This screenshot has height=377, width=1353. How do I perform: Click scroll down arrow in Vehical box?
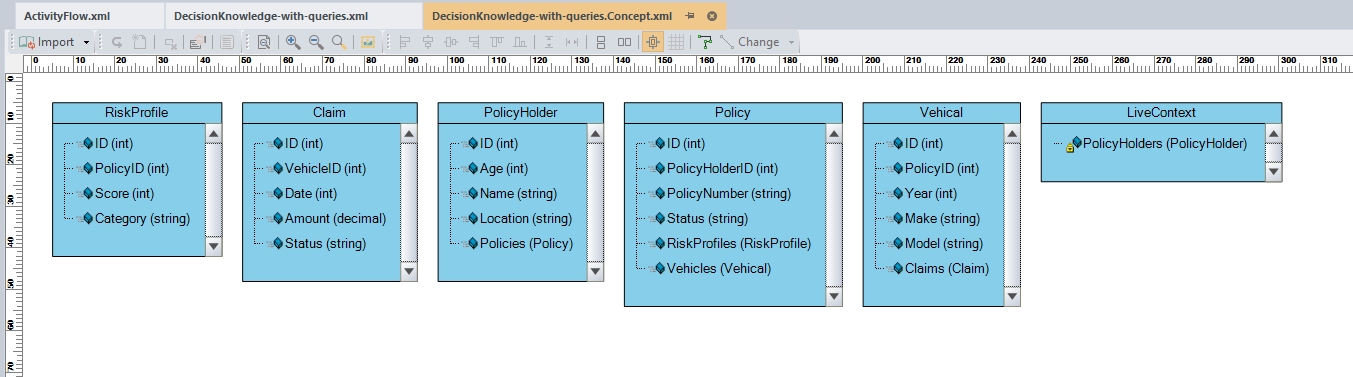point(1012,296)
